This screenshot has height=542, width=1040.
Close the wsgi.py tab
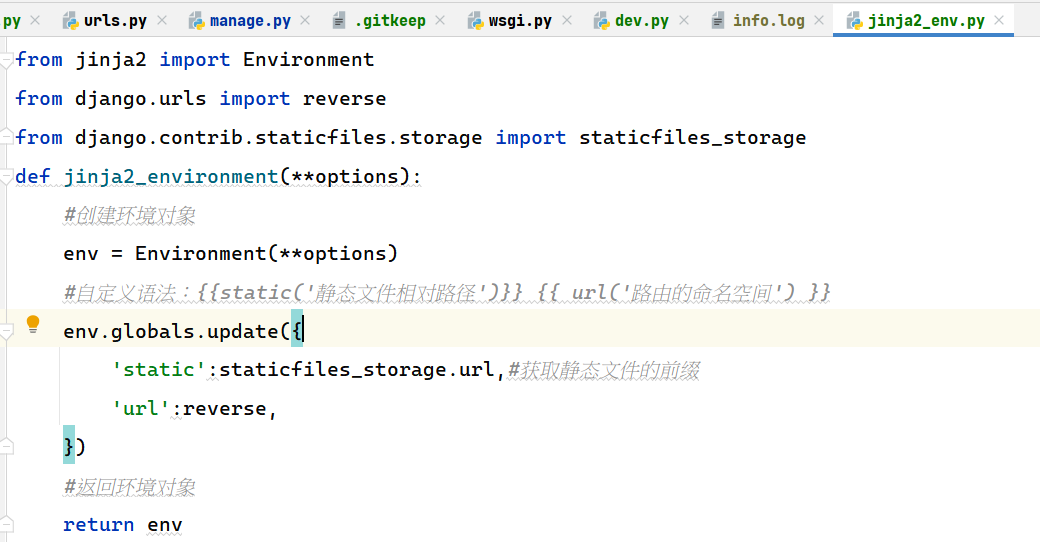(x=567, y=21)
